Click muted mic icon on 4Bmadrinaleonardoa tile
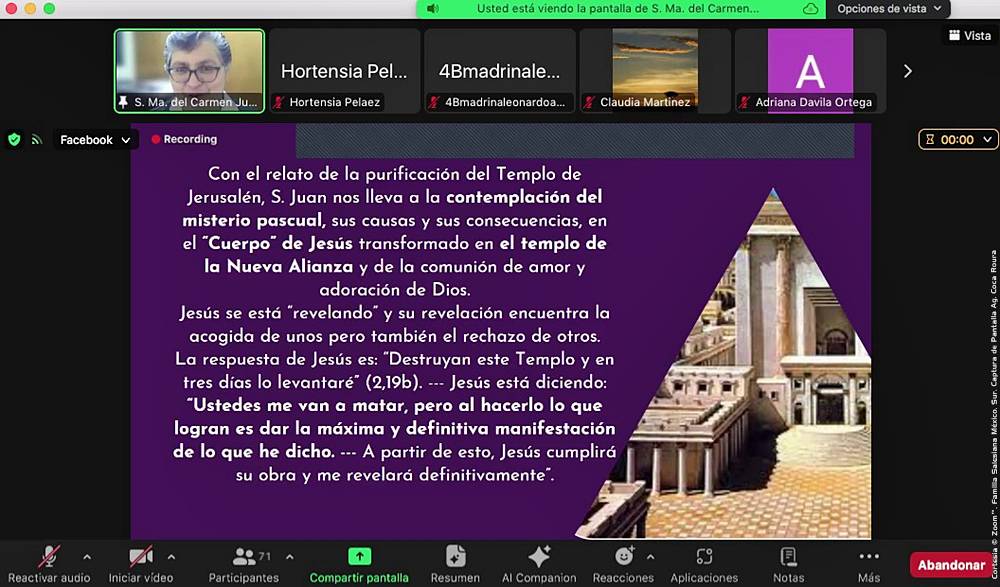 coord(434,102)
